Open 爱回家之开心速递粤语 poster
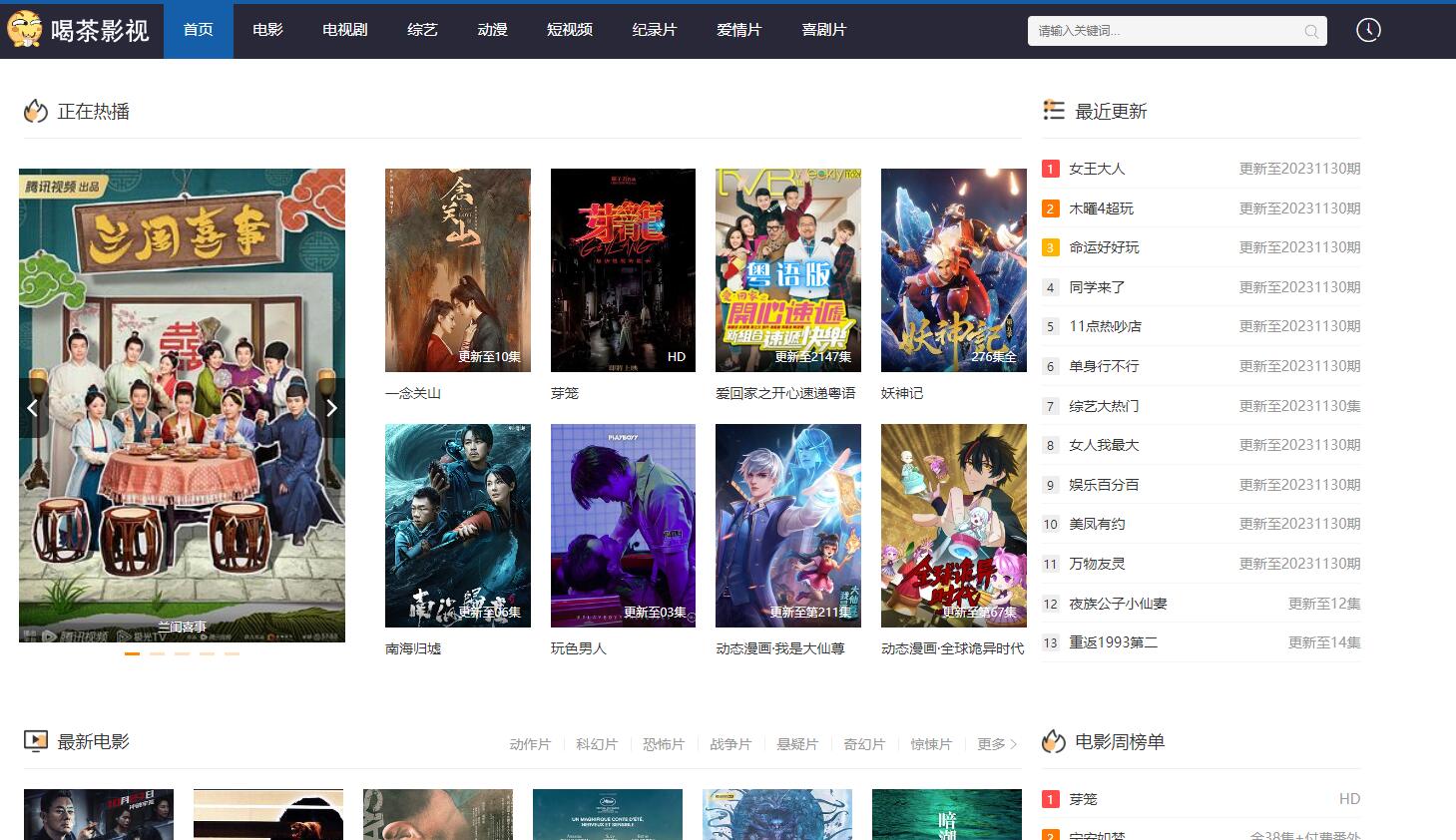This screenshot has width=1456, height=840. [788, 270]
